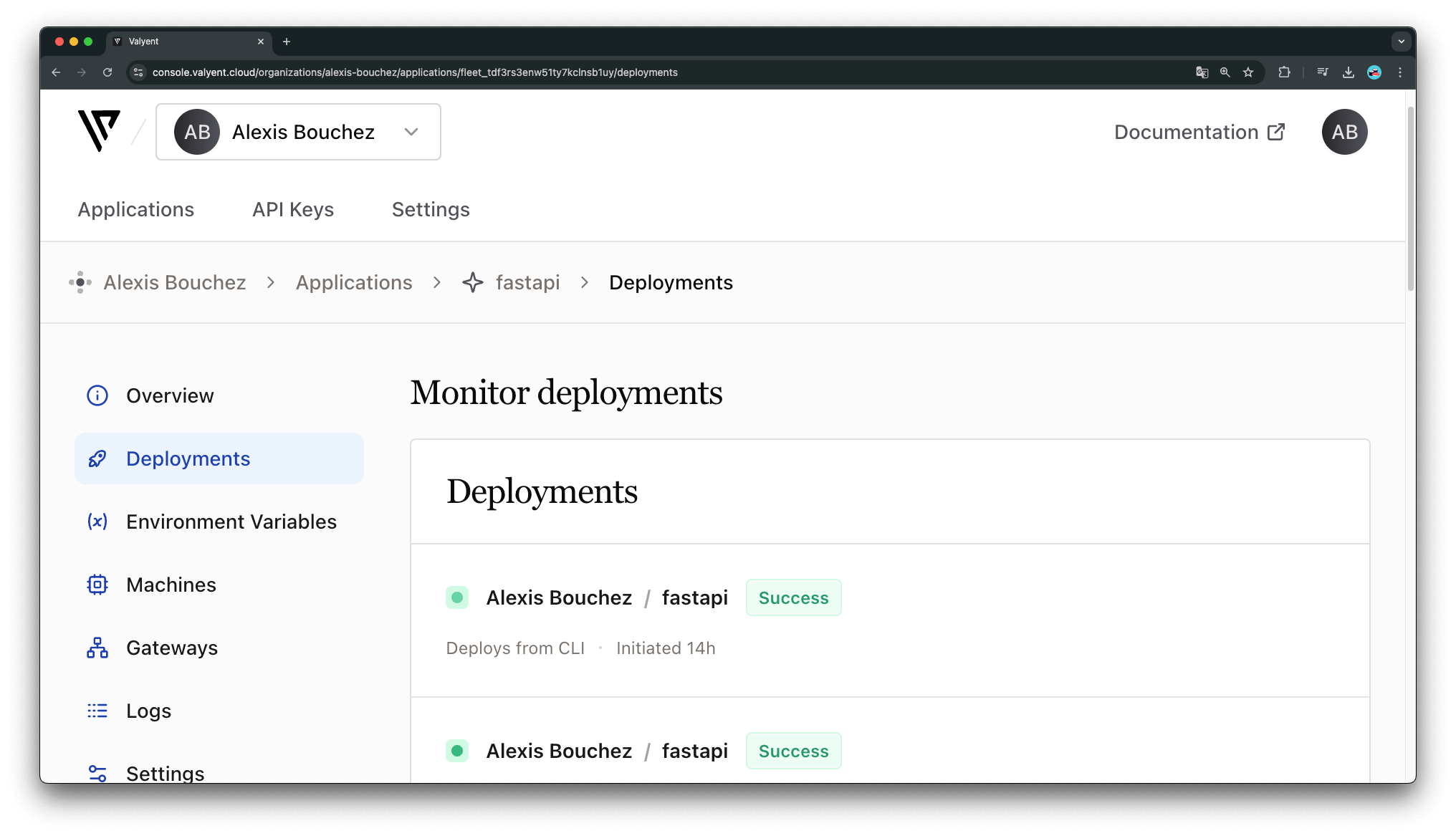Select the Deployments rocket icon
Screen dimensions: 1456x836
point(97,458)
